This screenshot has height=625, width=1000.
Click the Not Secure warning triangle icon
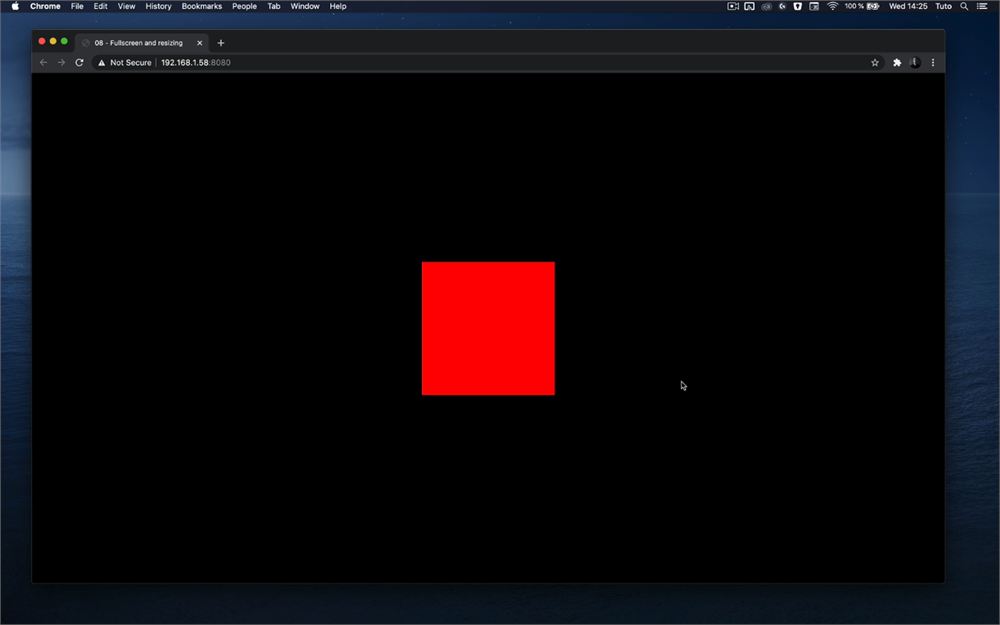[x=101, y=62]
